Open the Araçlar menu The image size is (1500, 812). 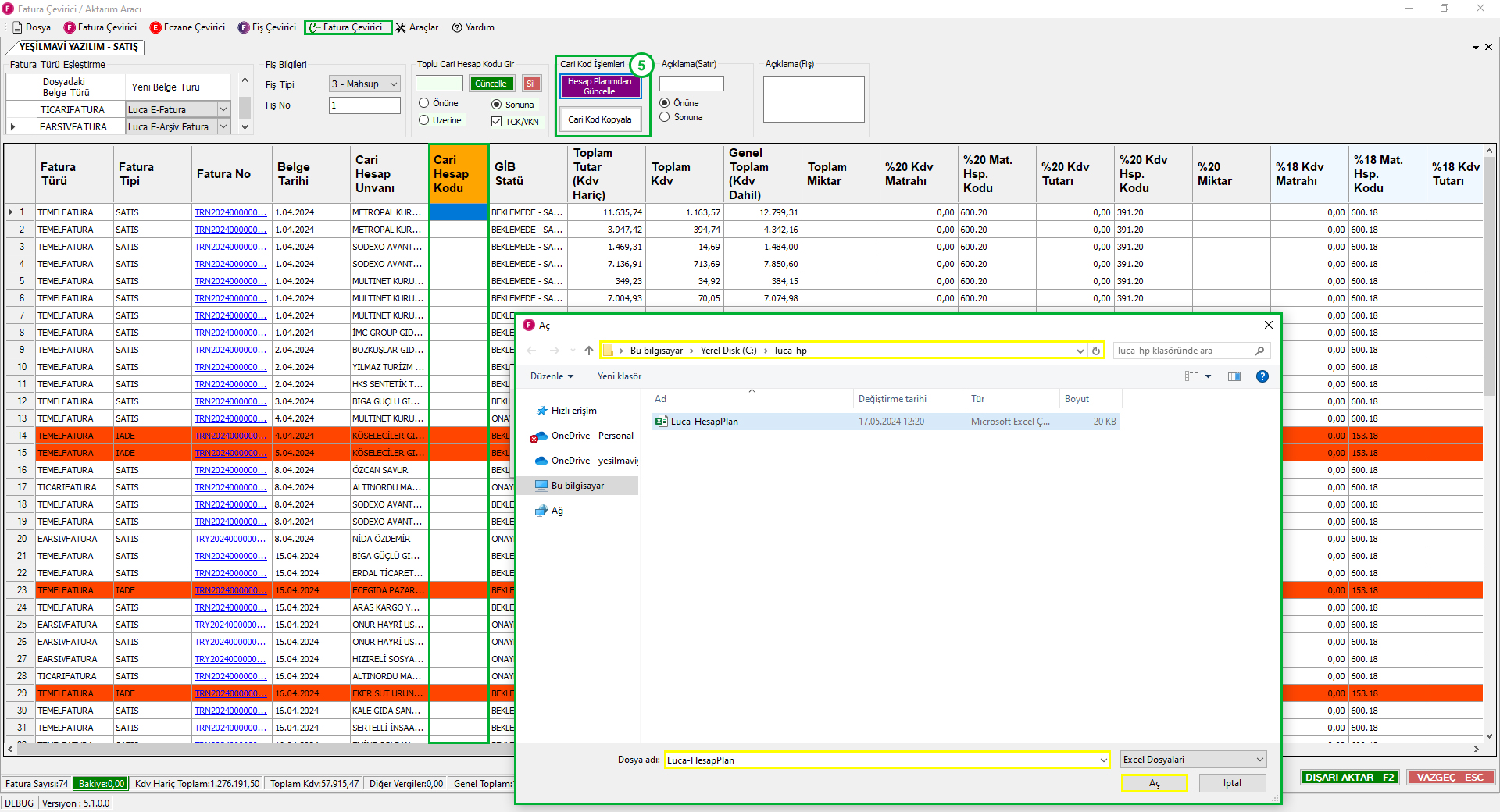417,27
